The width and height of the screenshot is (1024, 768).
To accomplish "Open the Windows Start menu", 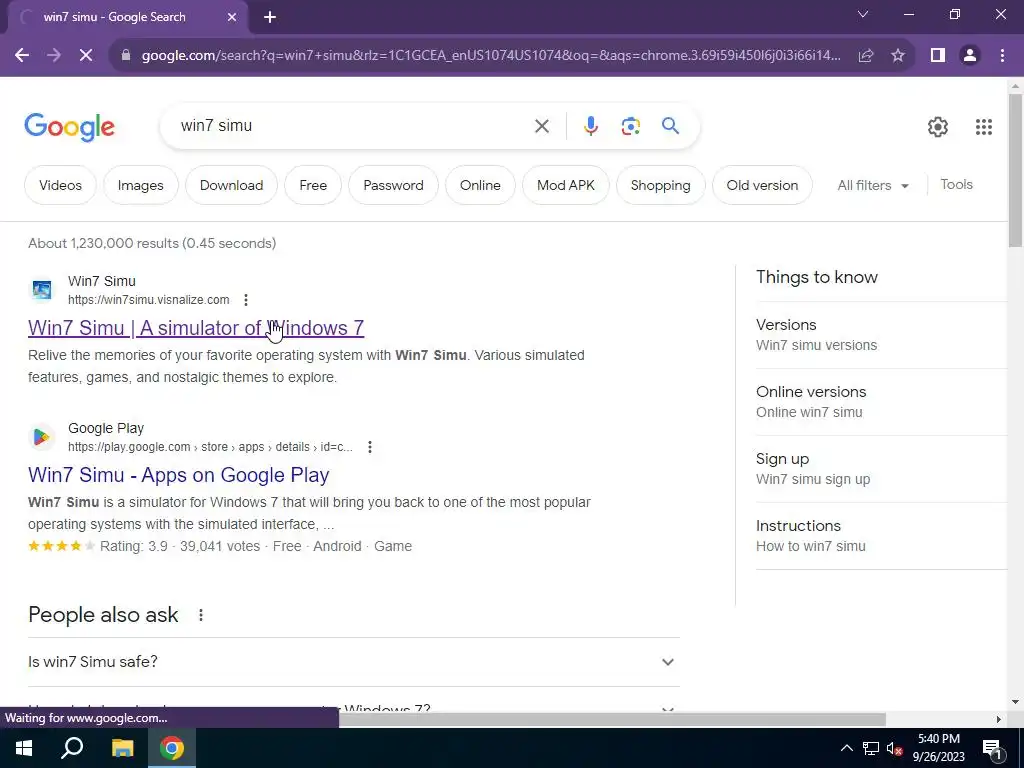I will [x=24, y=748].
